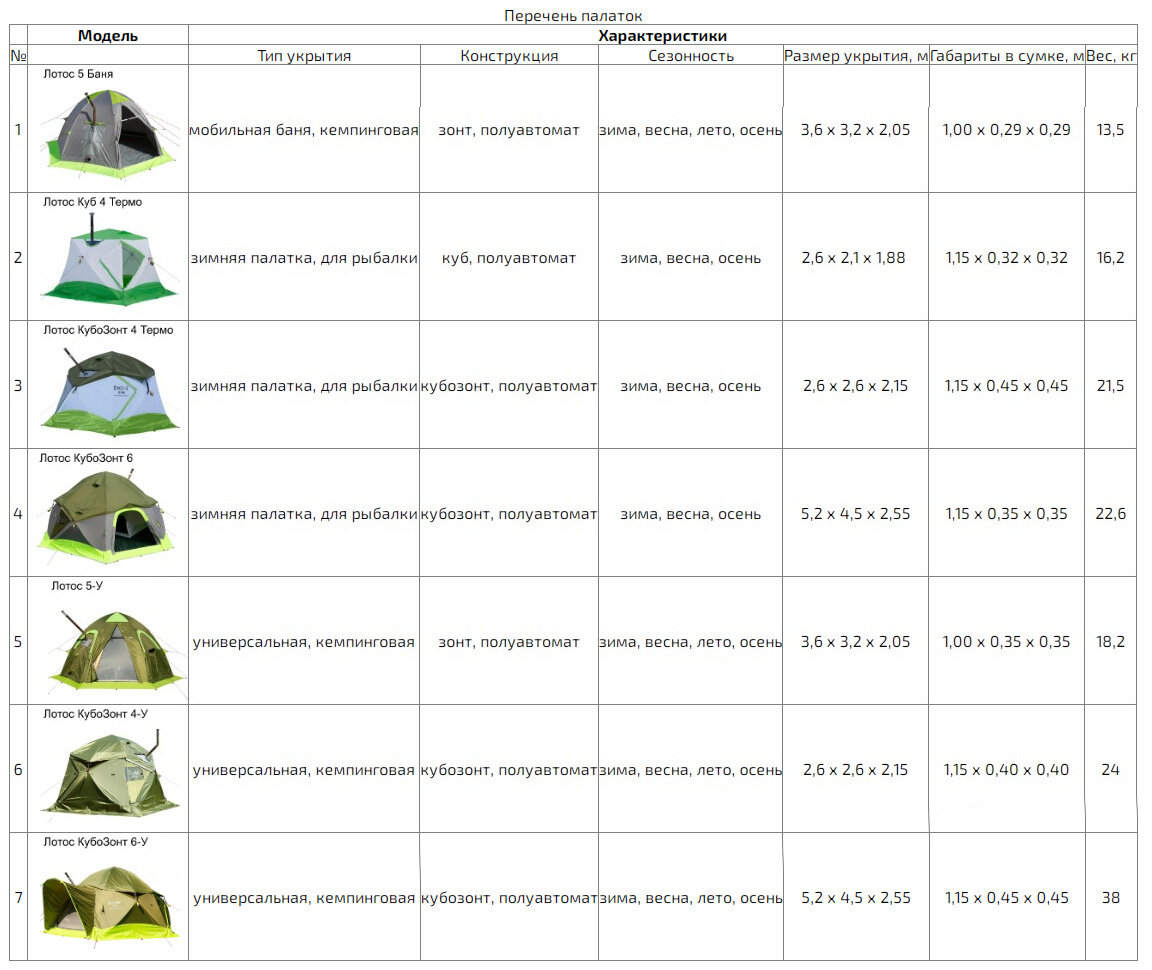
Task: Click the label 'Лотос КубоЗонт 6-У'
Action: click(x=96, y=841)
